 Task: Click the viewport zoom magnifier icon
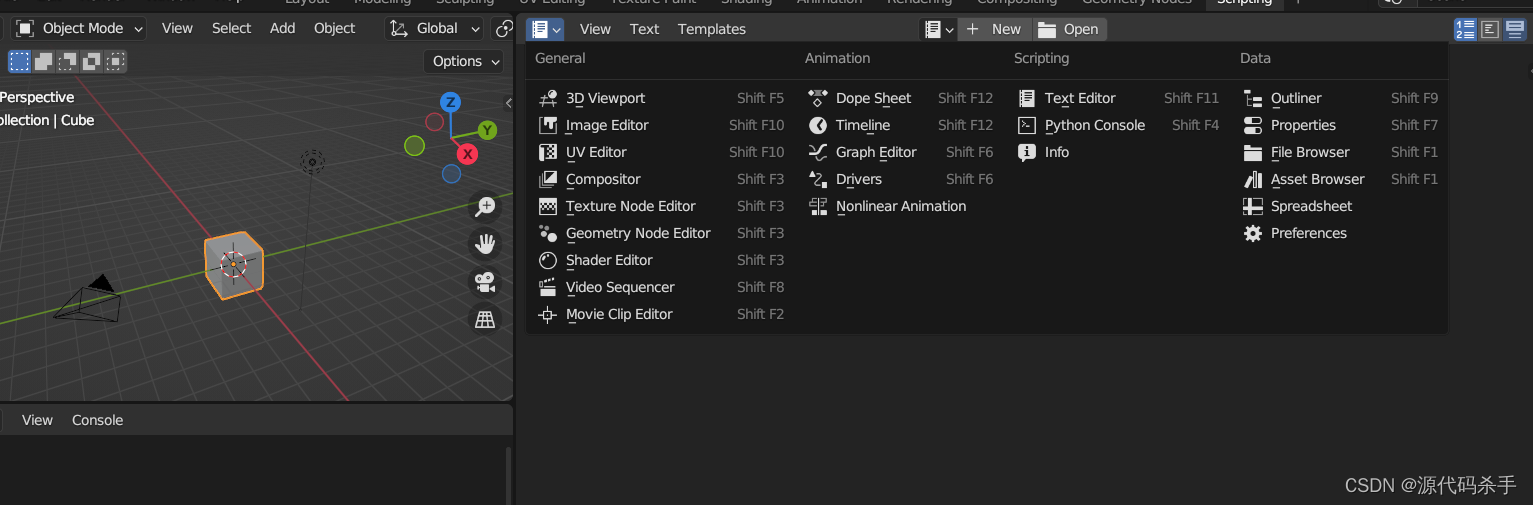[485, 207]
